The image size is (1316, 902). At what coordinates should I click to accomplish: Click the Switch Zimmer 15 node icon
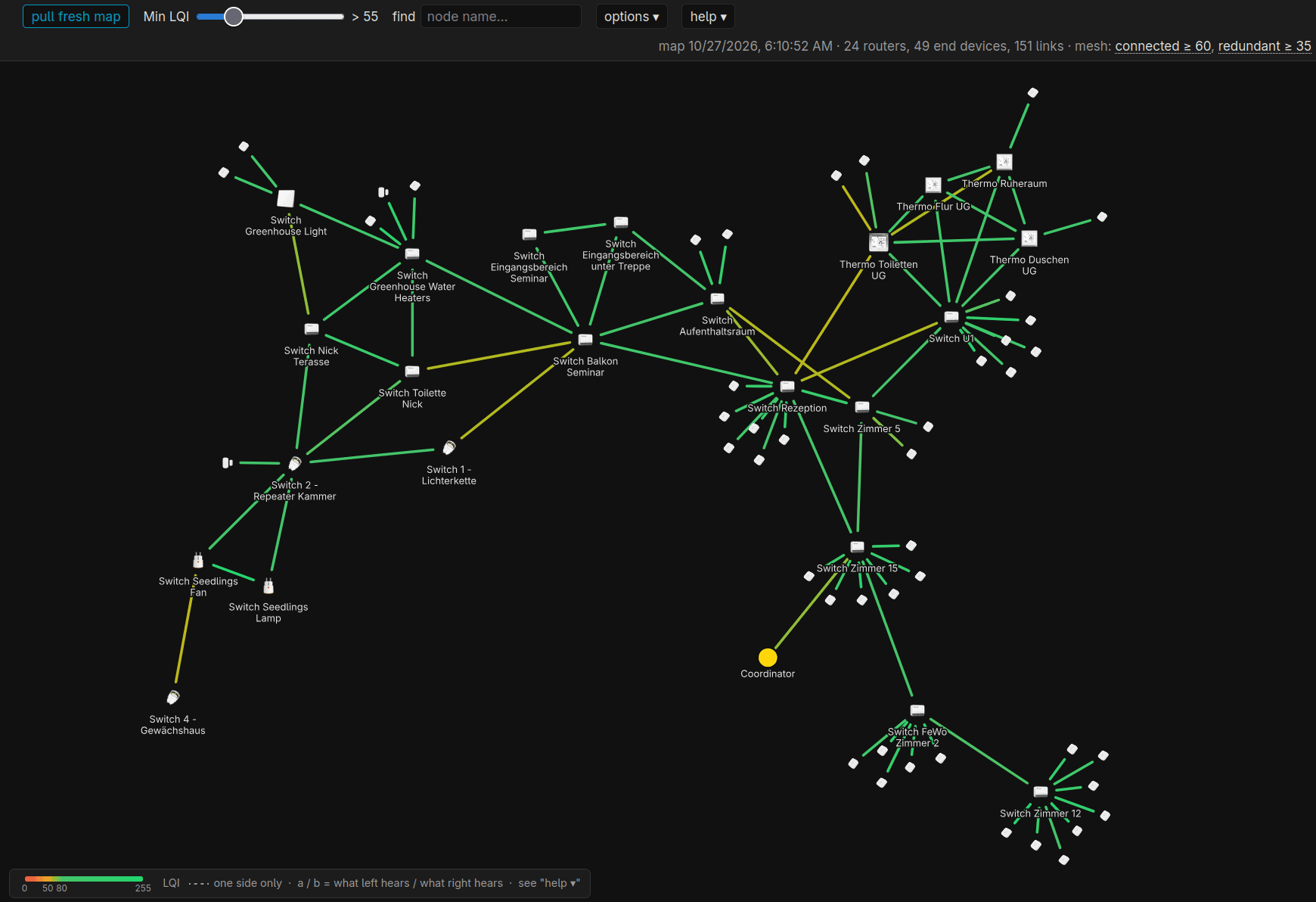tap(857, 547)
